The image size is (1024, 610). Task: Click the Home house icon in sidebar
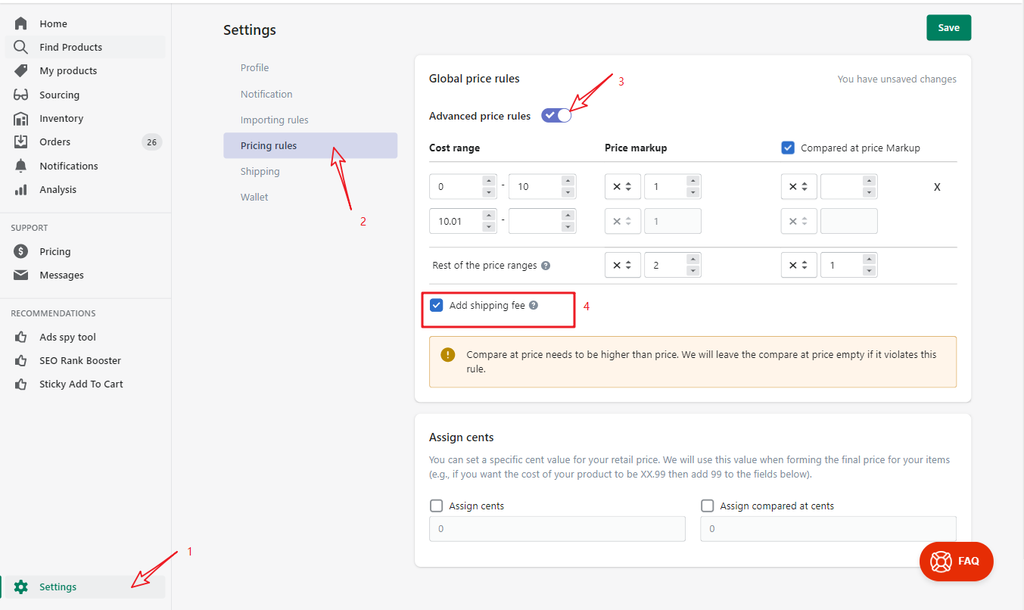pyautogui.click(x=21, y=23)
